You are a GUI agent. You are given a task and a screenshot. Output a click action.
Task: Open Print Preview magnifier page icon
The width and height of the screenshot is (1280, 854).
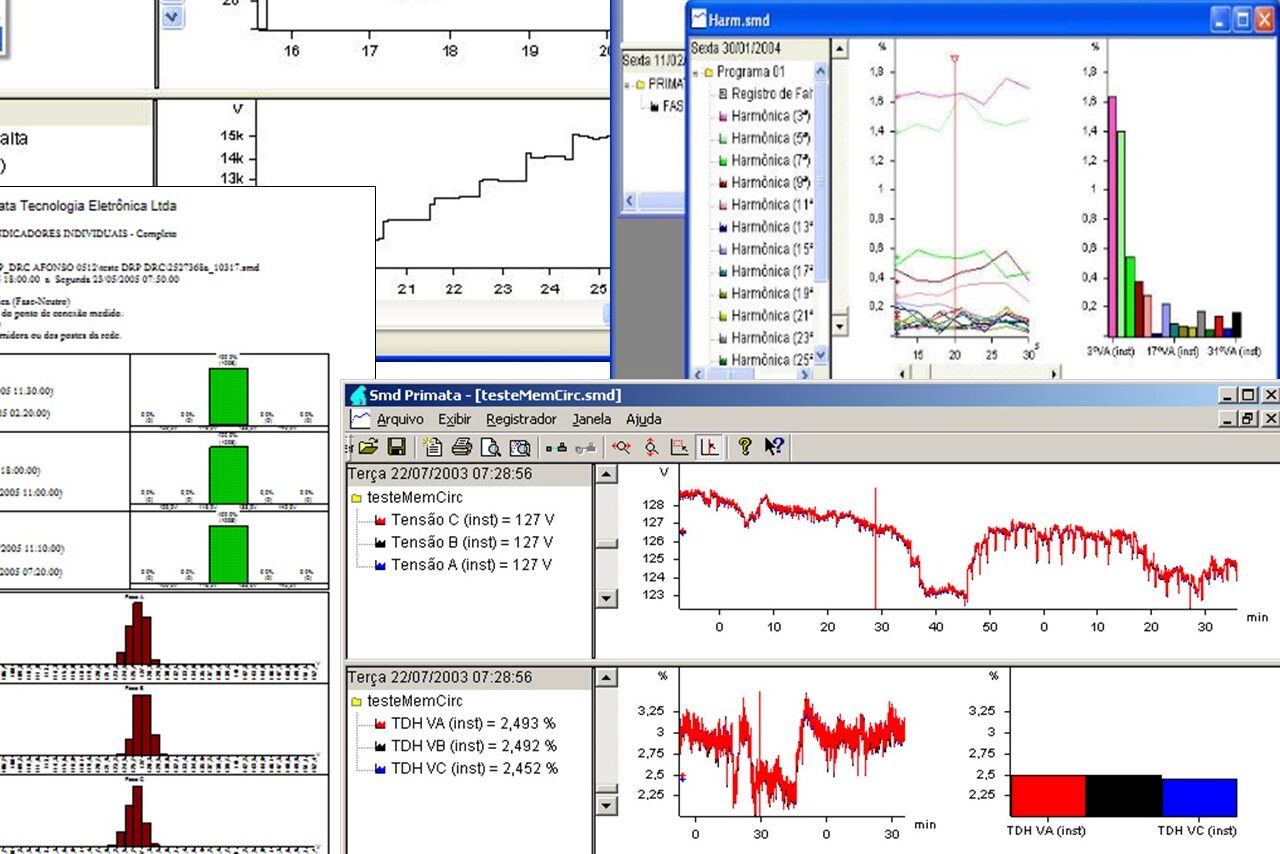click(490, 447)
